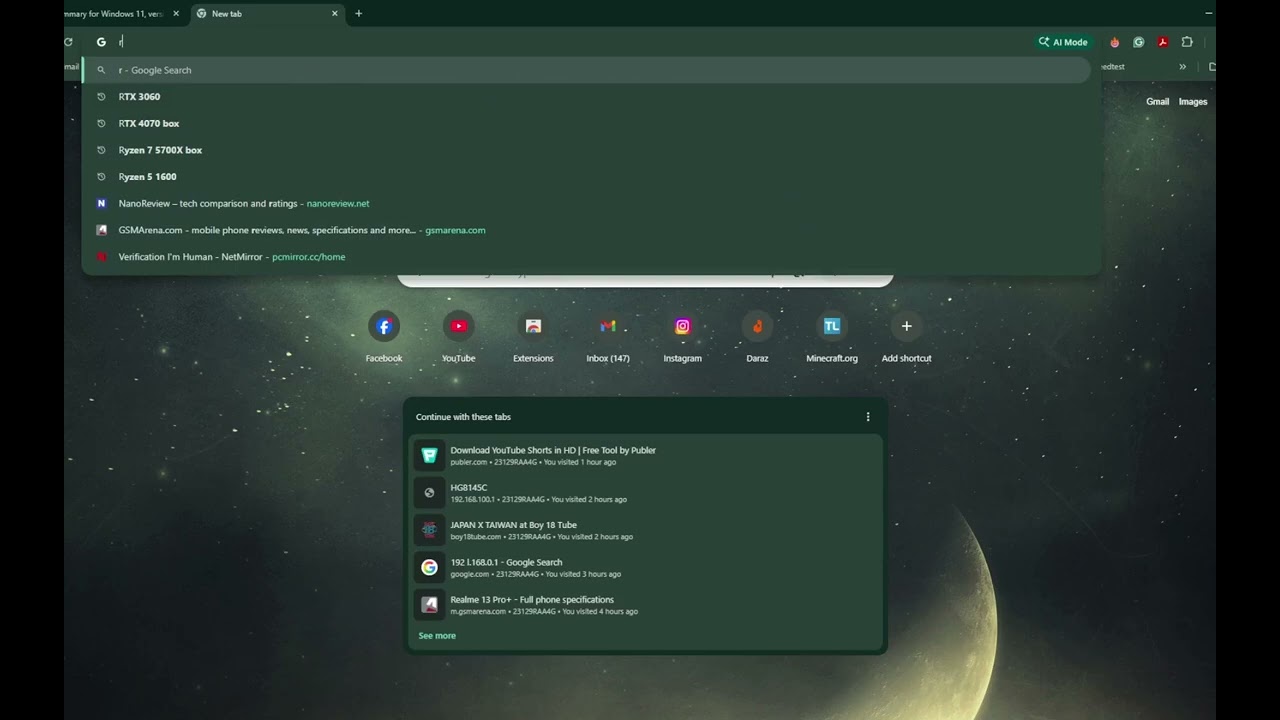Click the NanoReview favicon in suggestions

coord(101,203)
